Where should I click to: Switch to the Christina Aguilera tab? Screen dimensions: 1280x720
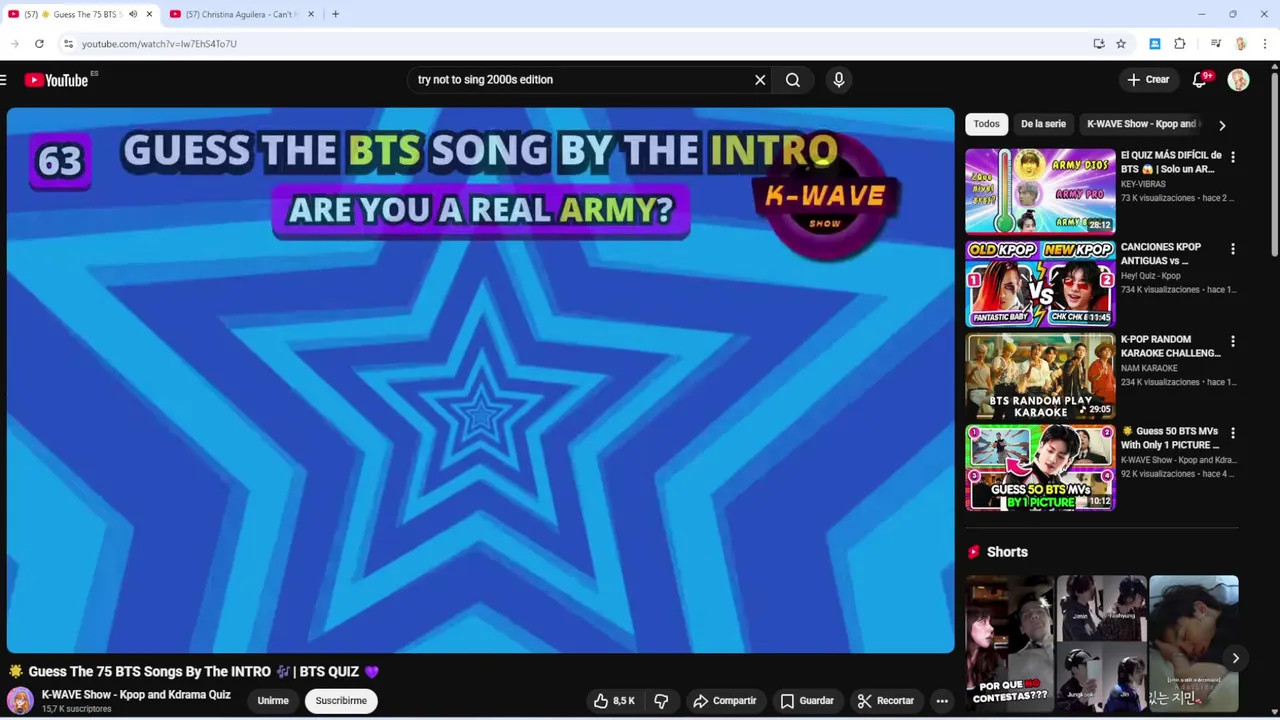pyautogui.click(x=240, y=14)
